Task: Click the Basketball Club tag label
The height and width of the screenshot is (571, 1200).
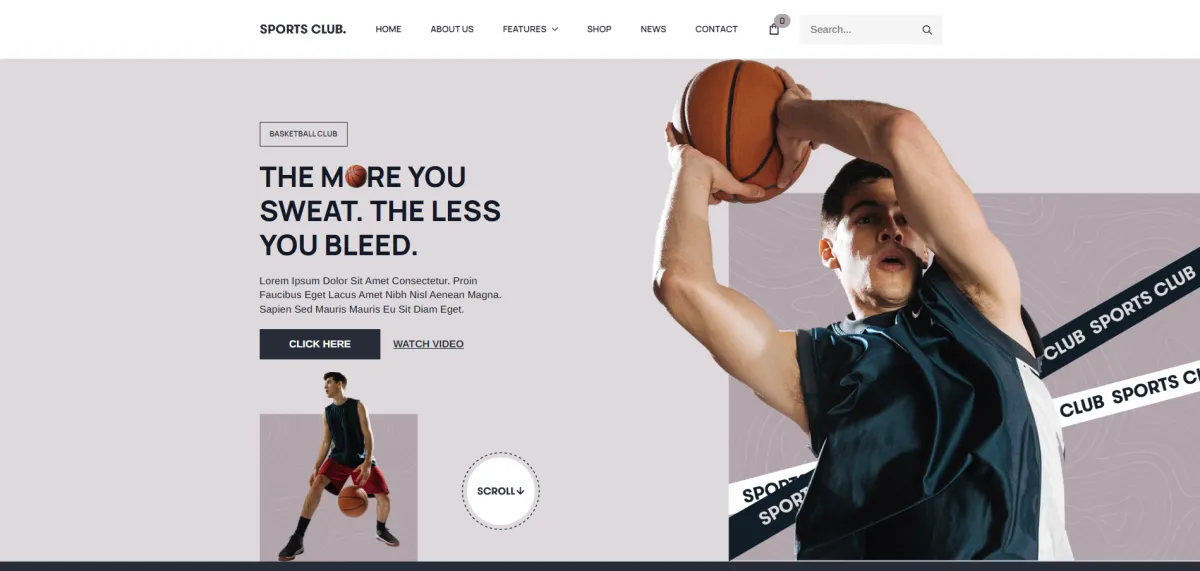Action: tap(303, 134)
